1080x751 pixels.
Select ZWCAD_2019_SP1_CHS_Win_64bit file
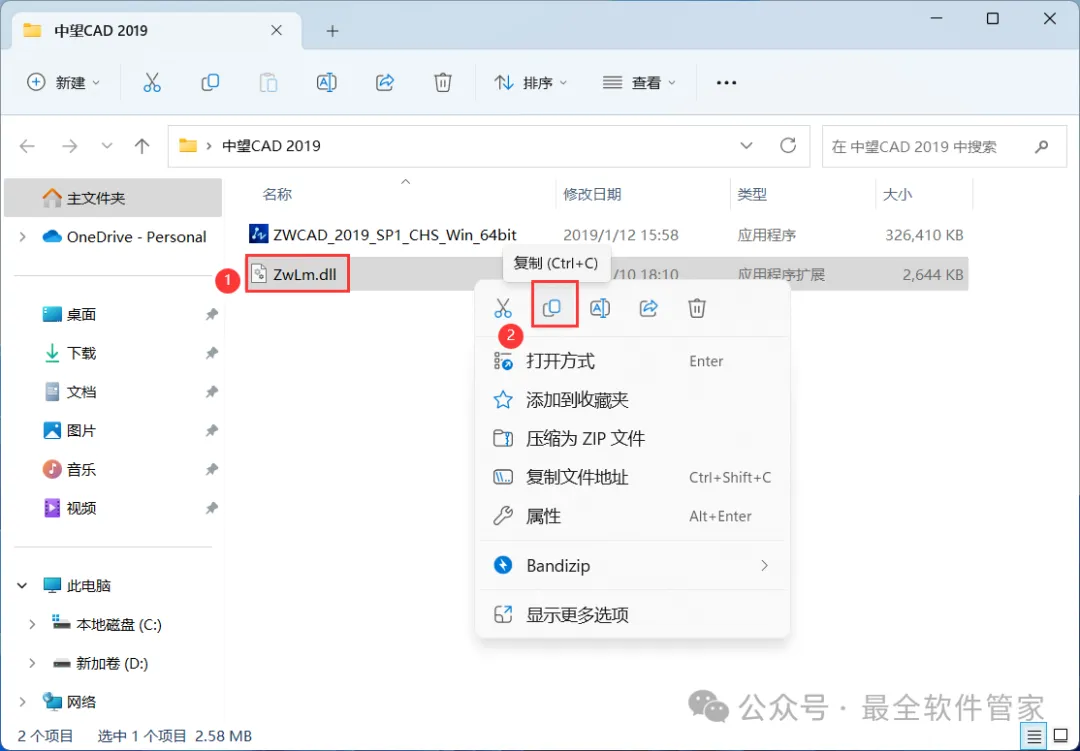click(x=395, y=235)
